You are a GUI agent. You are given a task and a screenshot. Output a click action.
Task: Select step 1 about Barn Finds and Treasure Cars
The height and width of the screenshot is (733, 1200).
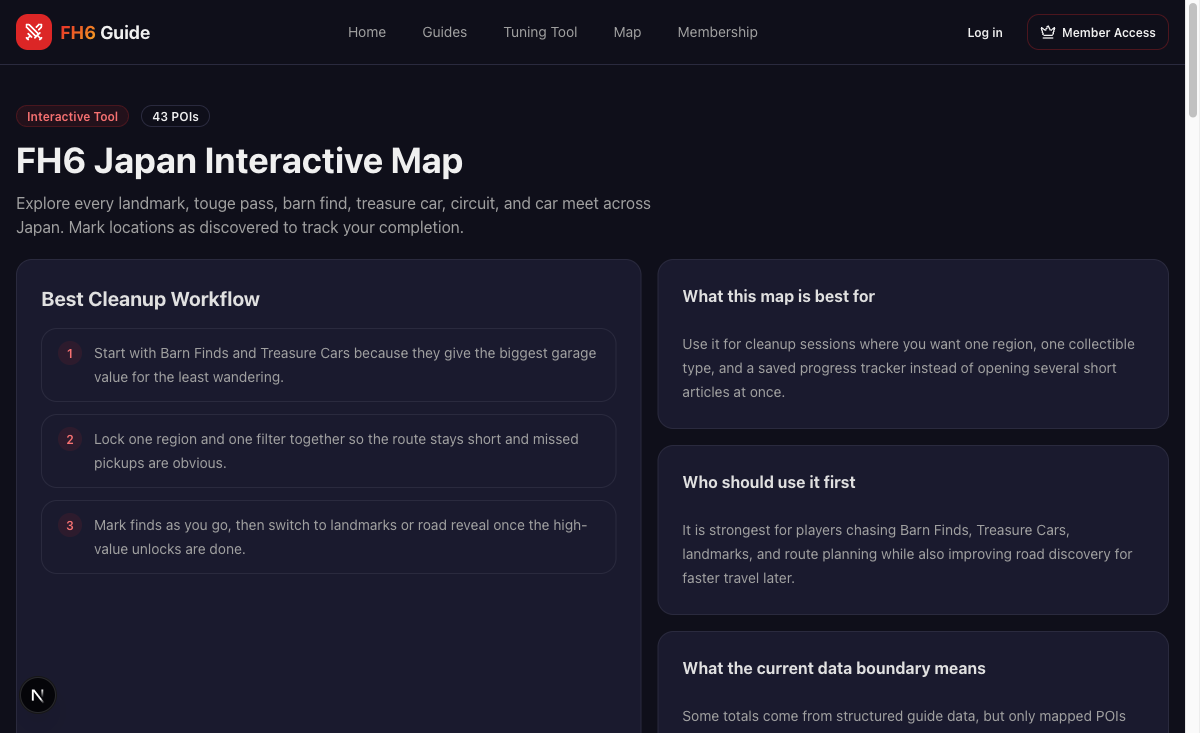[328, 365]
